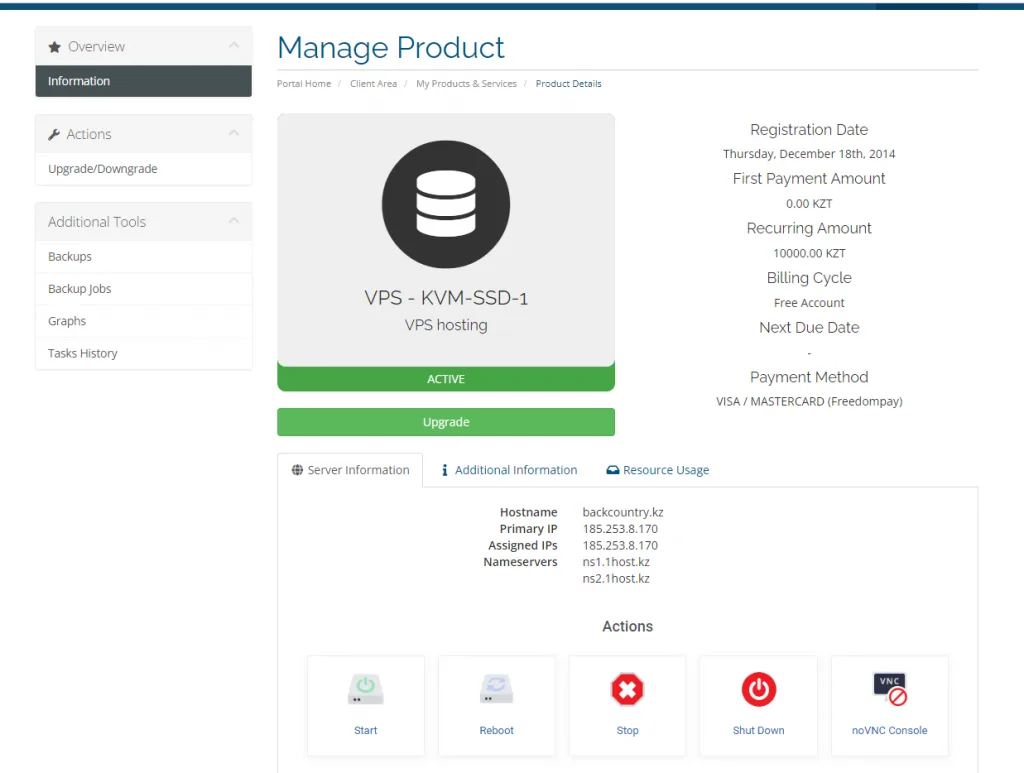
Task: Click the database product icon
Action: (x=446, y=204)
